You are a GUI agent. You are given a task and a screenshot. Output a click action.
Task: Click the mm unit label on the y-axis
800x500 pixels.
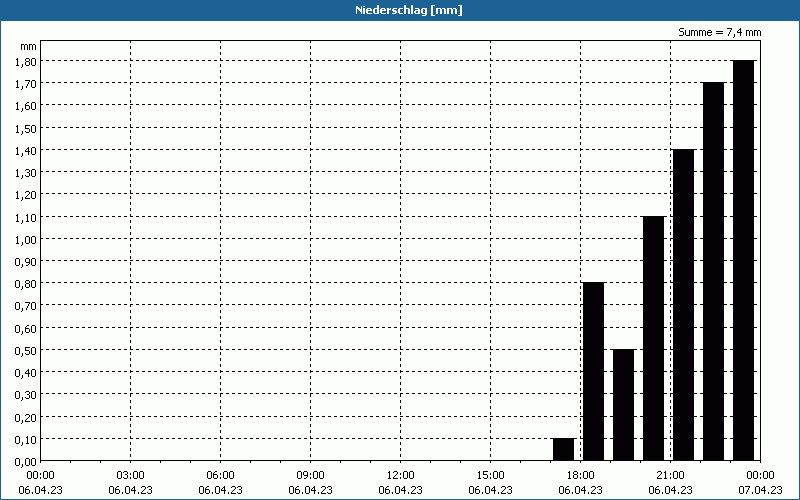coord(29,46)
